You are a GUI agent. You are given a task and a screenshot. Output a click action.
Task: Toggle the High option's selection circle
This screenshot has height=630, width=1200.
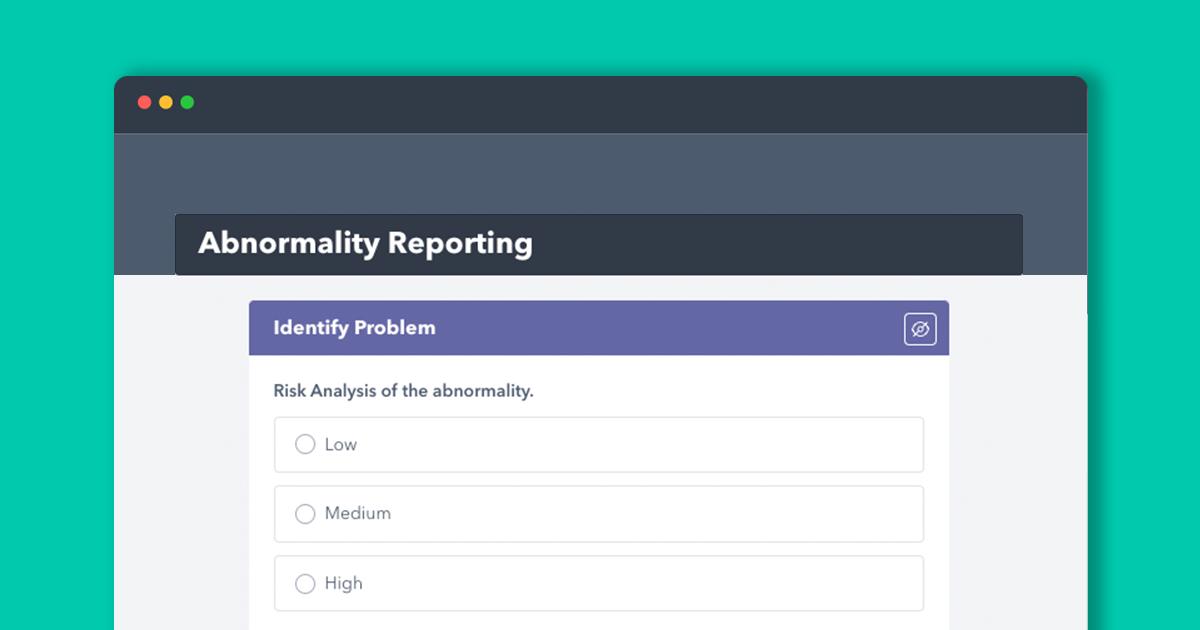click(x=305, y=583)
